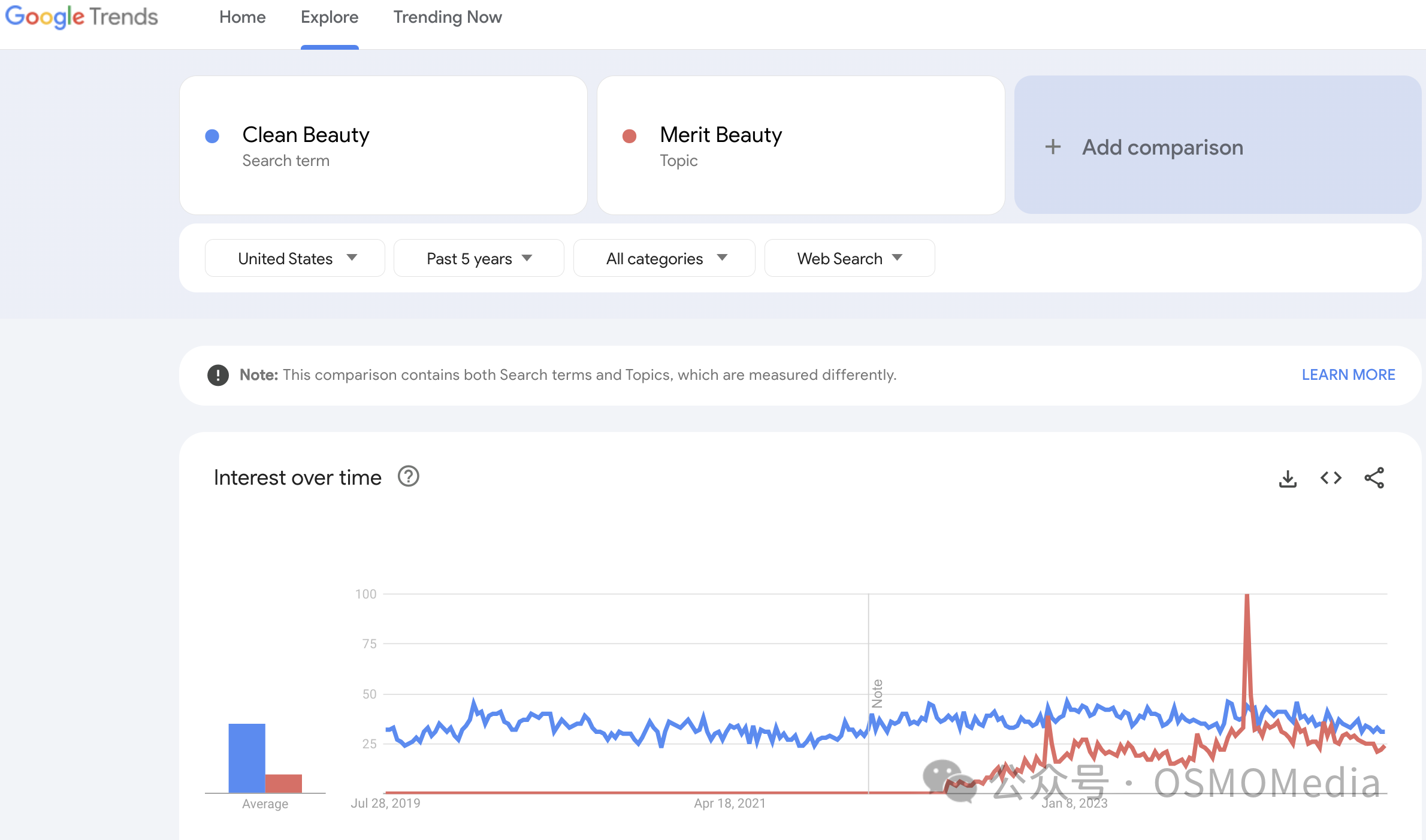1426x840 pixels.
Task: Click the '75' y-axis label
Action: click(369, 643)
